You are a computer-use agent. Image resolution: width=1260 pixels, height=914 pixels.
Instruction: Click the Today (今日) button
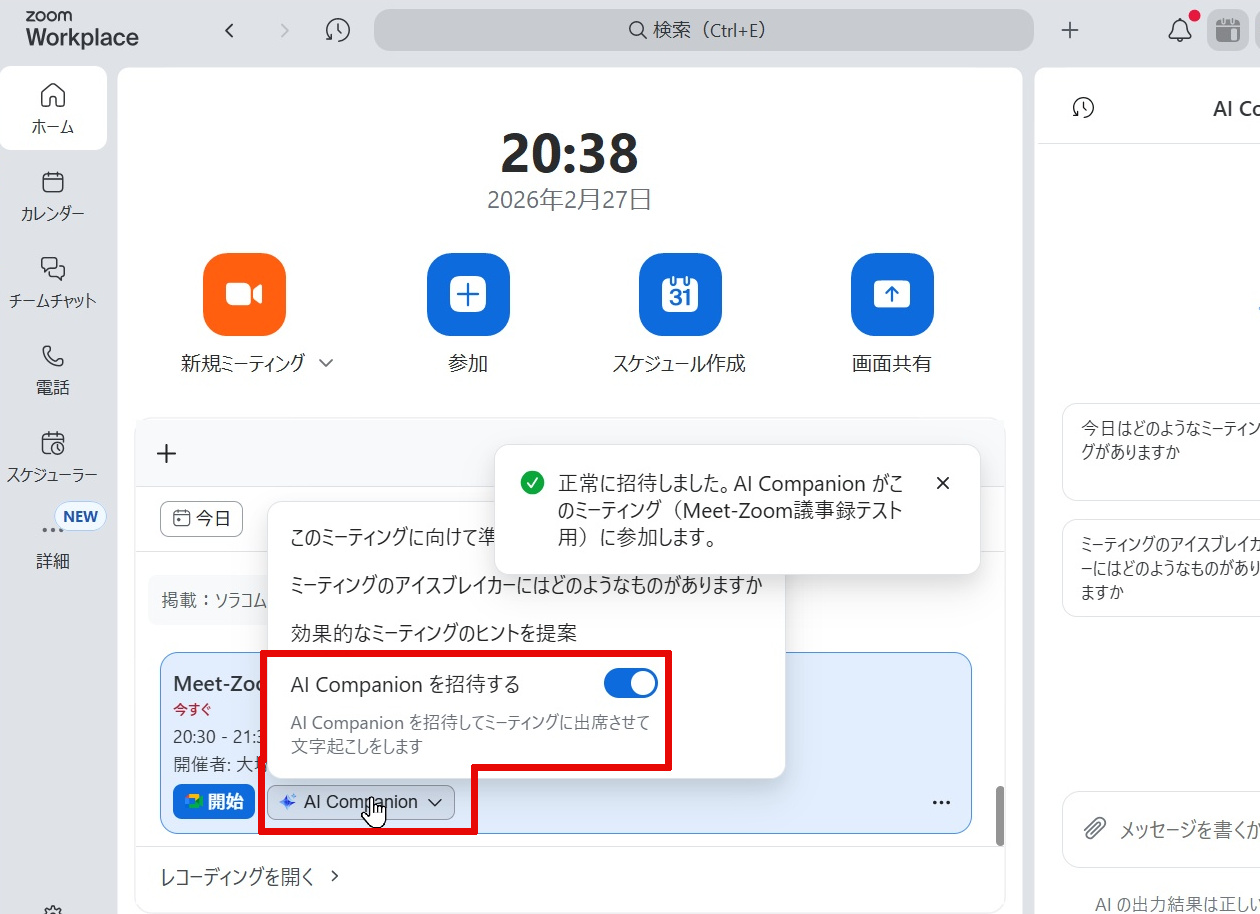201,518
